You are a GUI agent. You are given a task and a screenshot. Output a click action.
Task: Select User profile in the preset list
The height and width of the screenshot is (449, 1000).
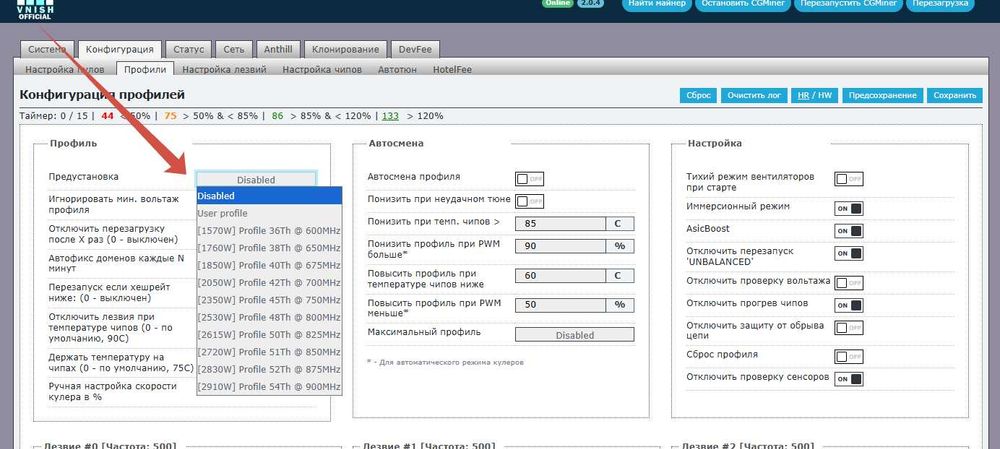(269, 213)
